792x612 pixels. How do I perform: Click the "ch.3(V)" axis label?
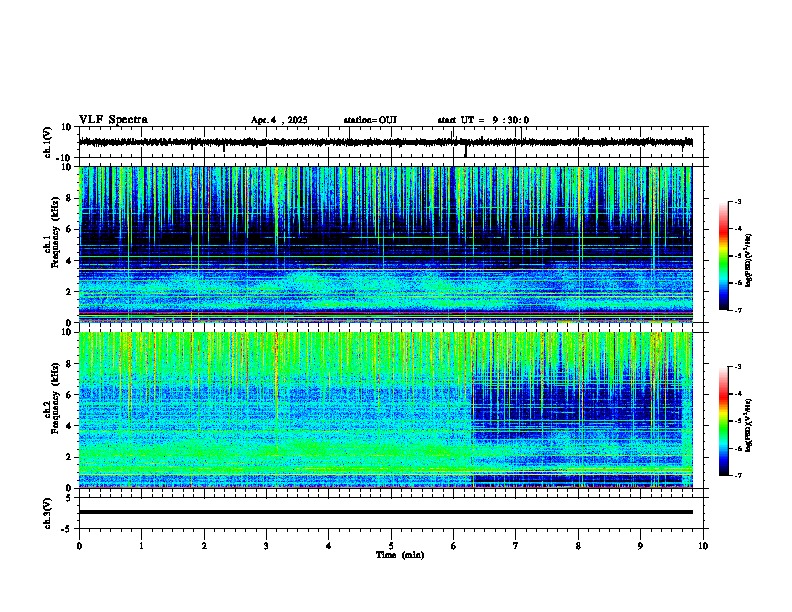point(47,513)
